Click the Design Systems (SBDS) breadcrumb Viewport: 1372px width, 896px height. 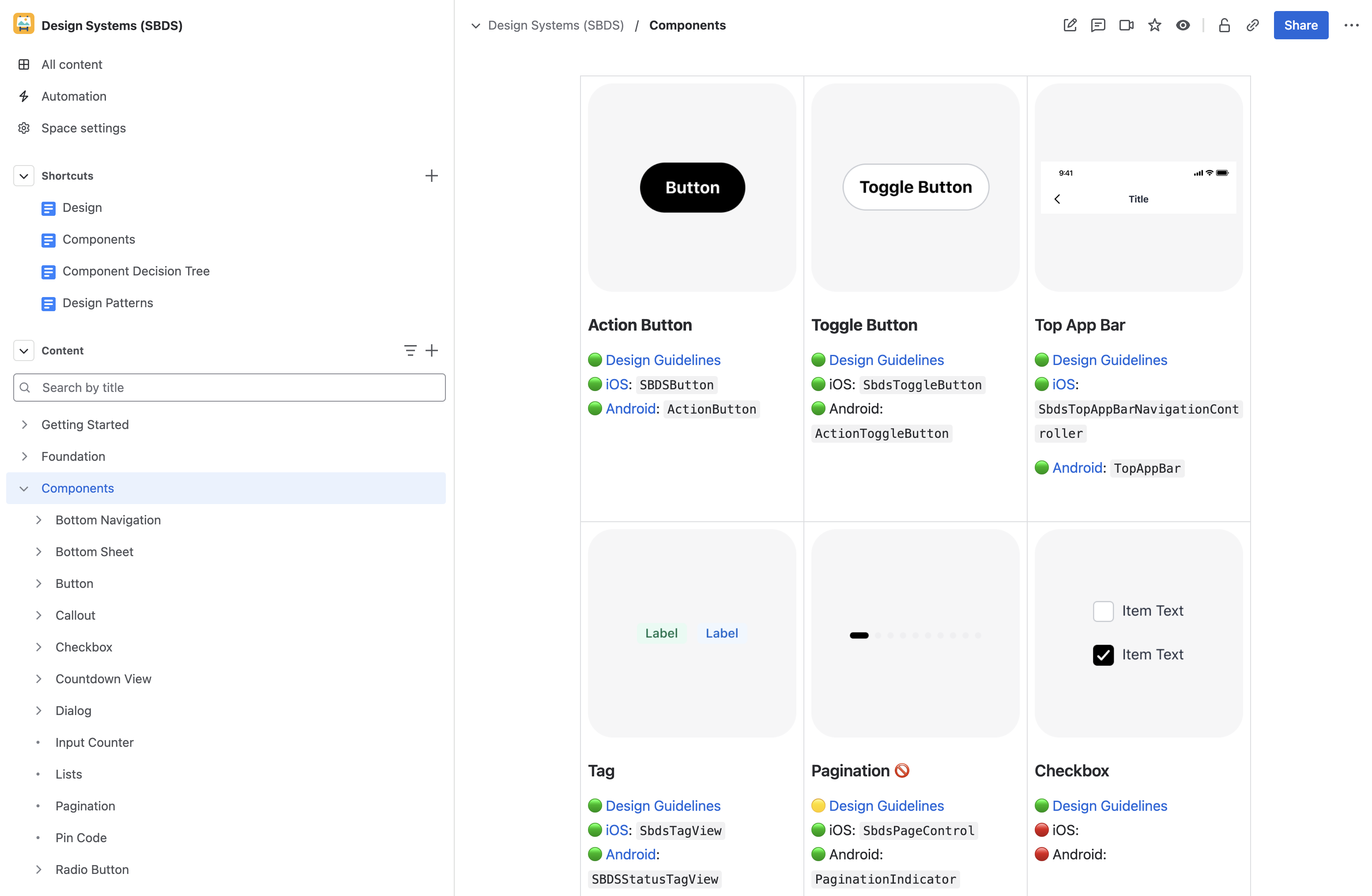pos(556,25)
